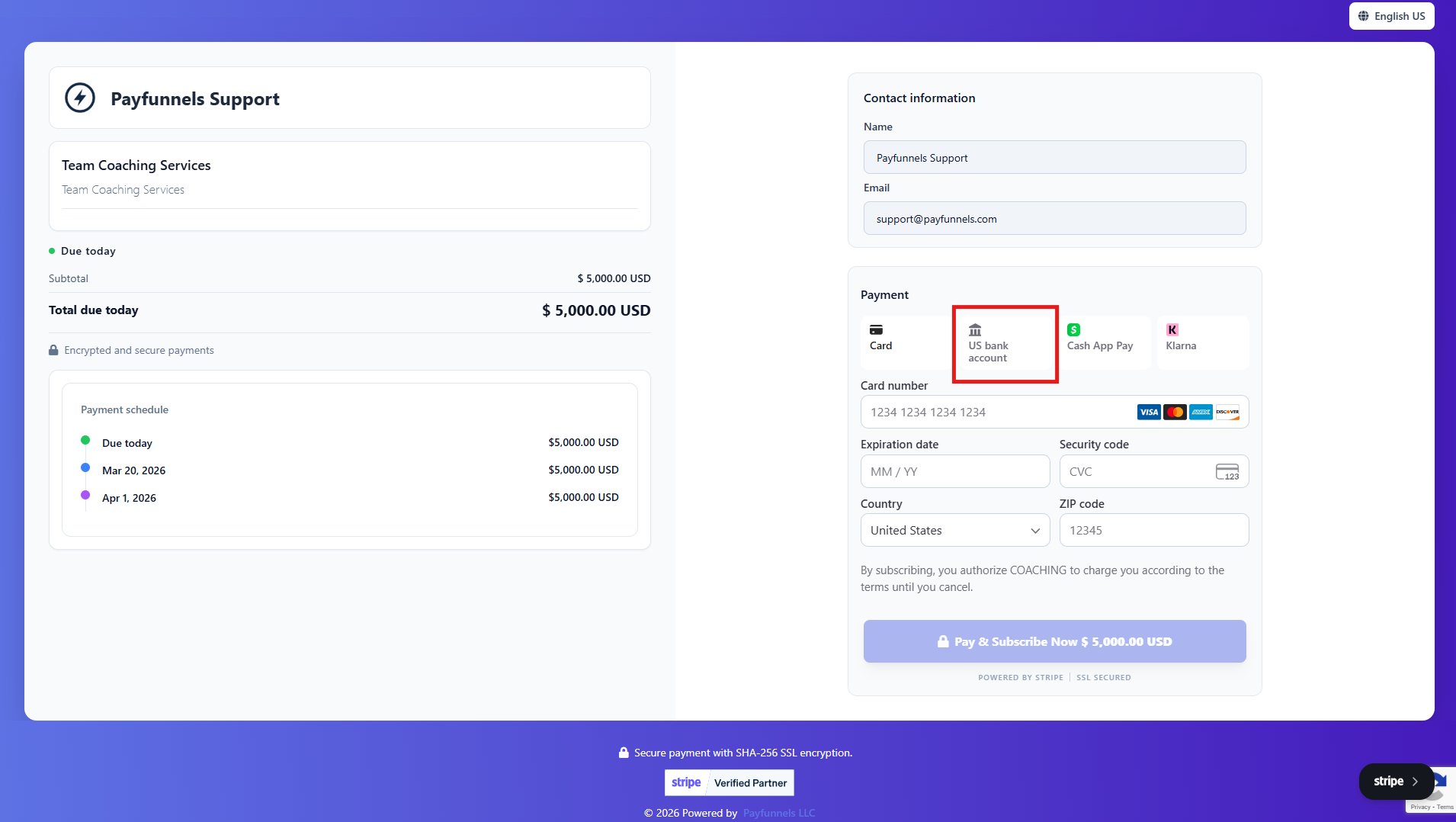This screenshot has height=822, width=1456.
Task: Click the bank building icon
Action: click(975, 330)
